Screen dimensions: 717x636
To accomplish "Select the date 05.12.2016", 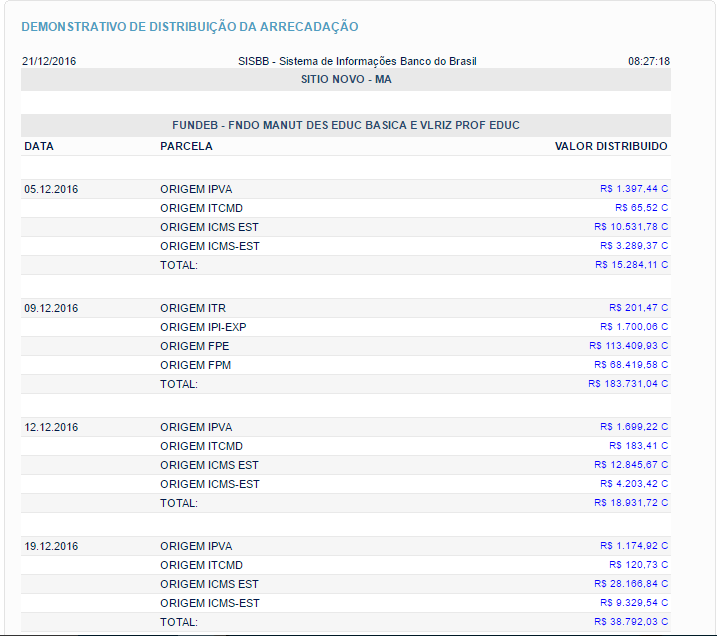I will pos(51,189).
